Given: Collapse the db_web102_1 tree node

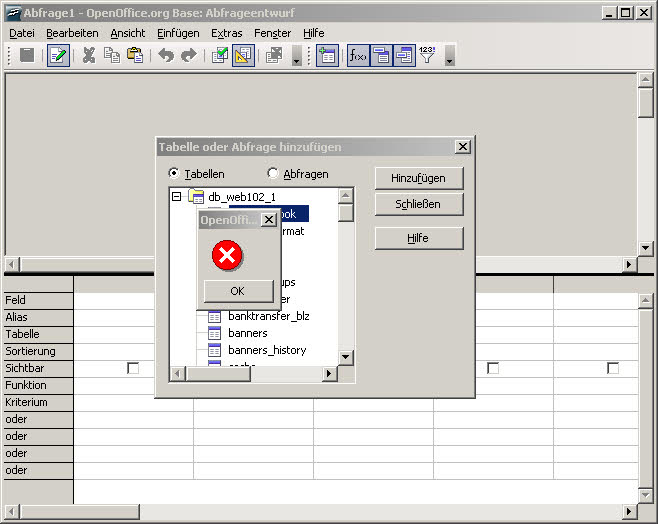Looking at the screenshot, I should click(177, 197).
